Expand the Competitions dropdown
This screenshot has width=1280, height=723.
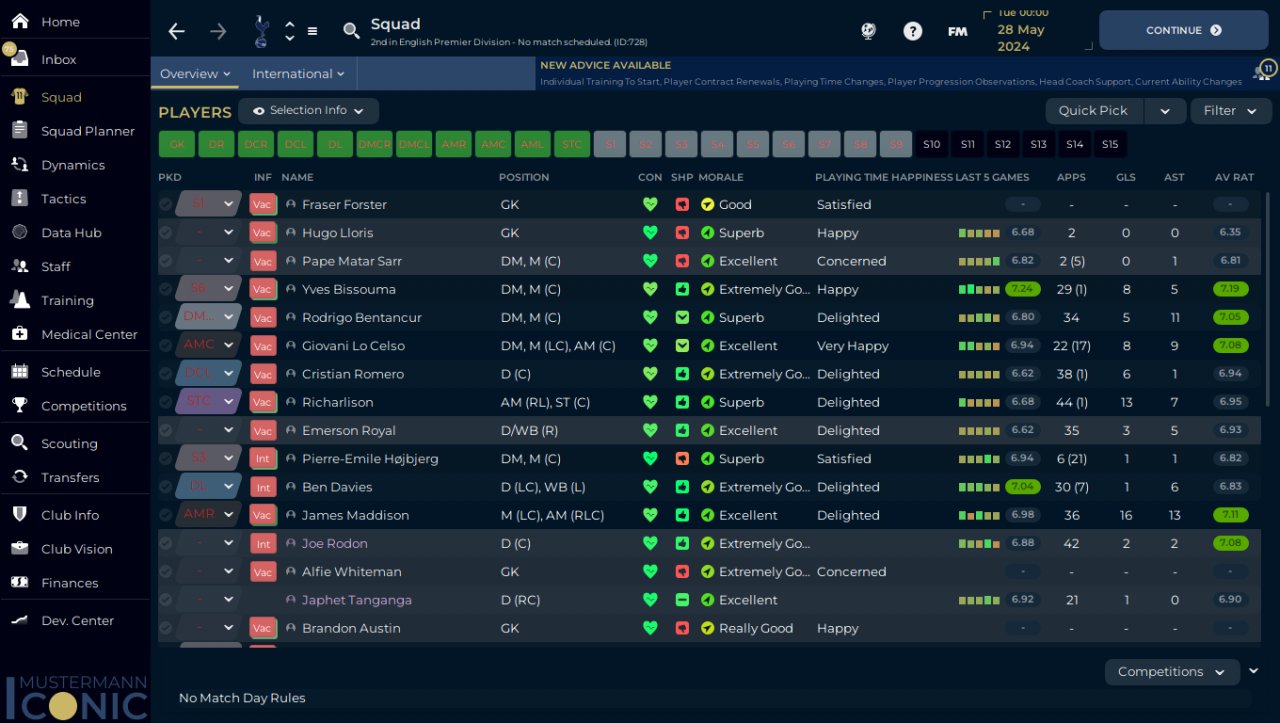point(1172,672)
